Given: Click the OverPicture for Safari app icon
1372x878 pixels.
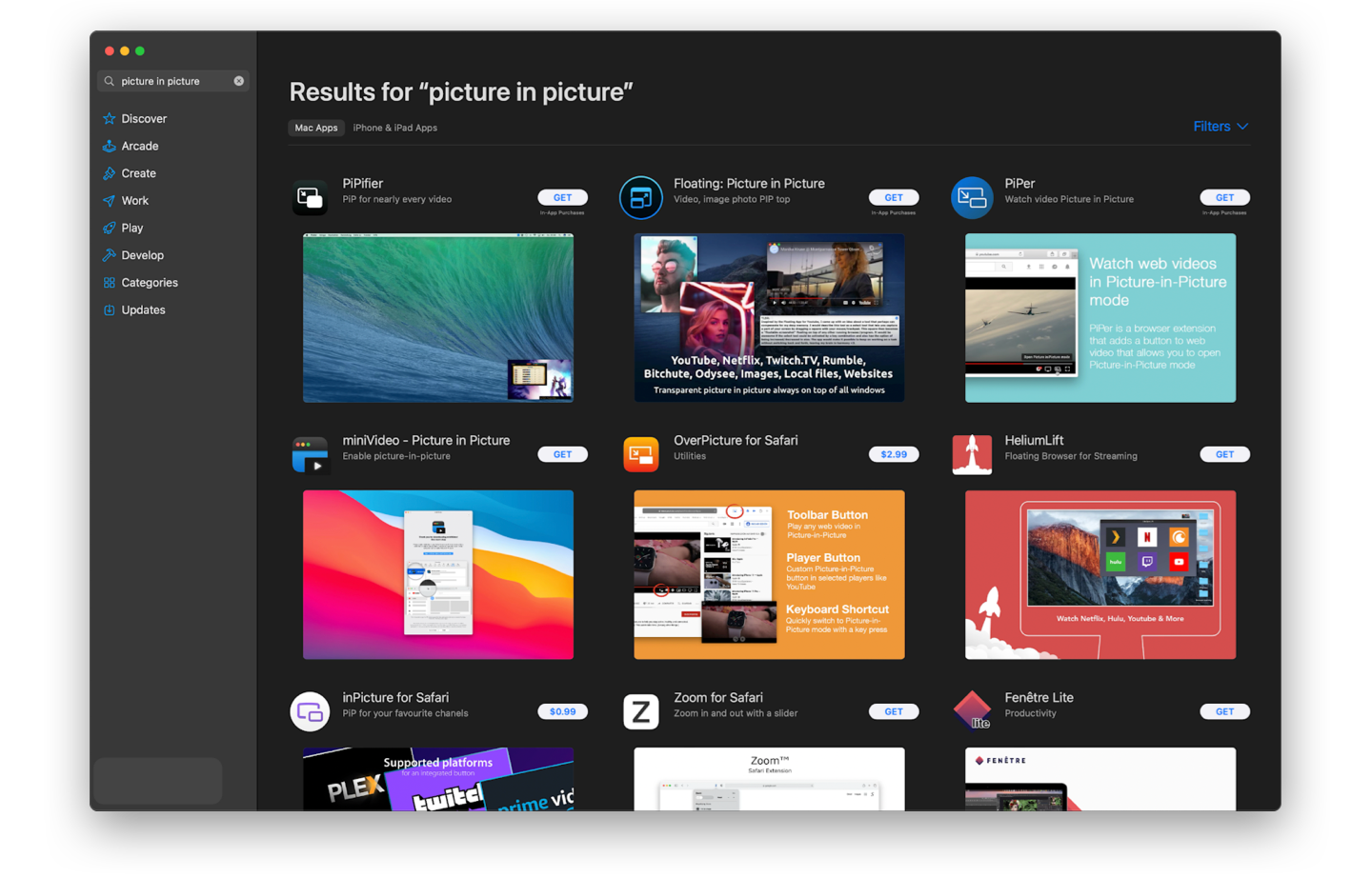Looking at the screenshot, I should coord(640,454).
